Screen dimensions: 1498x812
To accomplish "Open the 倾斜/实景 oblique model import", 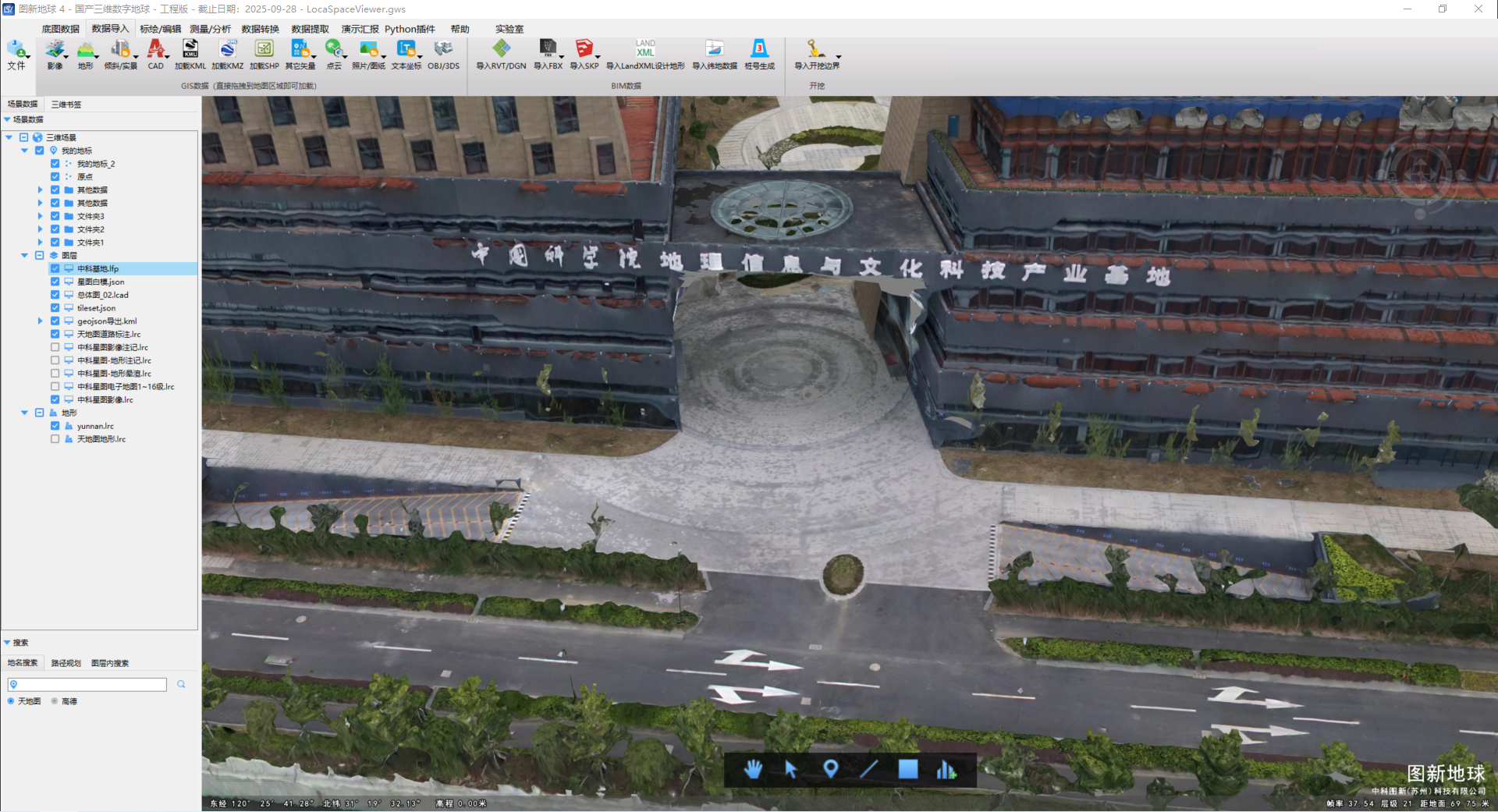I will coord(121,55).
